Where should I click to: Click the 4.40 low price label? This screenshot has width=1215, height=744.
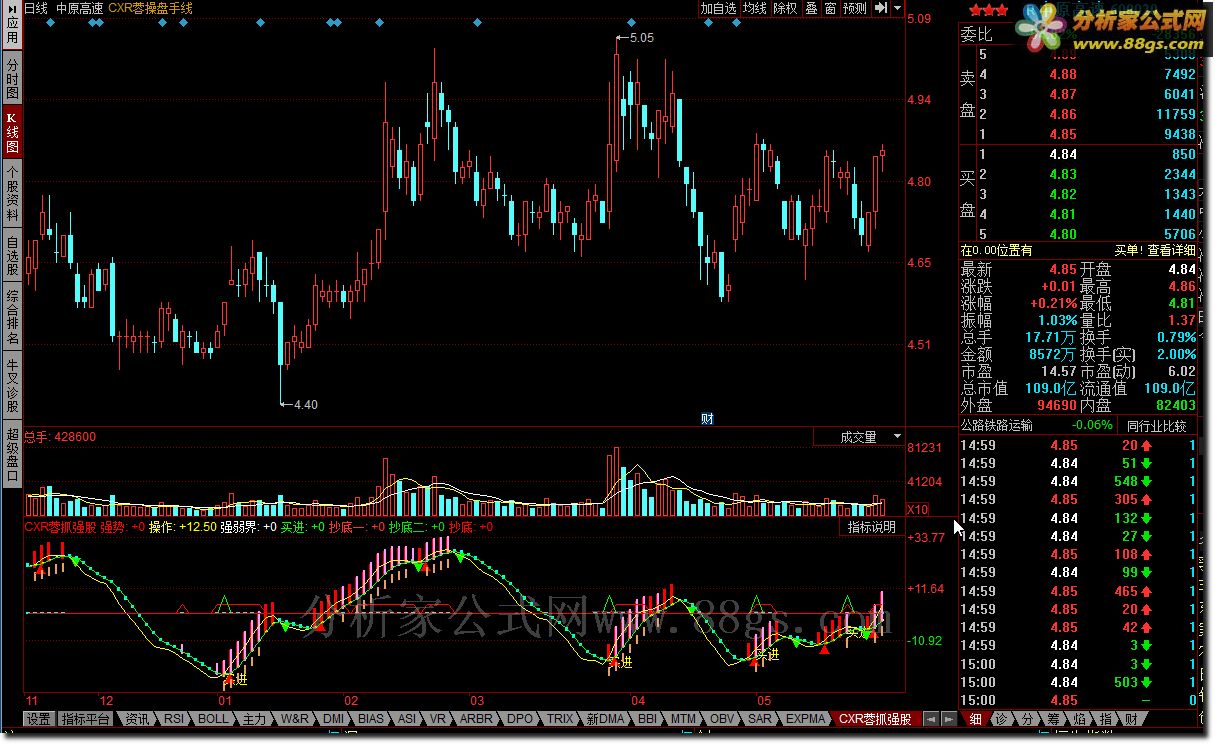click(x=305, y=405)
